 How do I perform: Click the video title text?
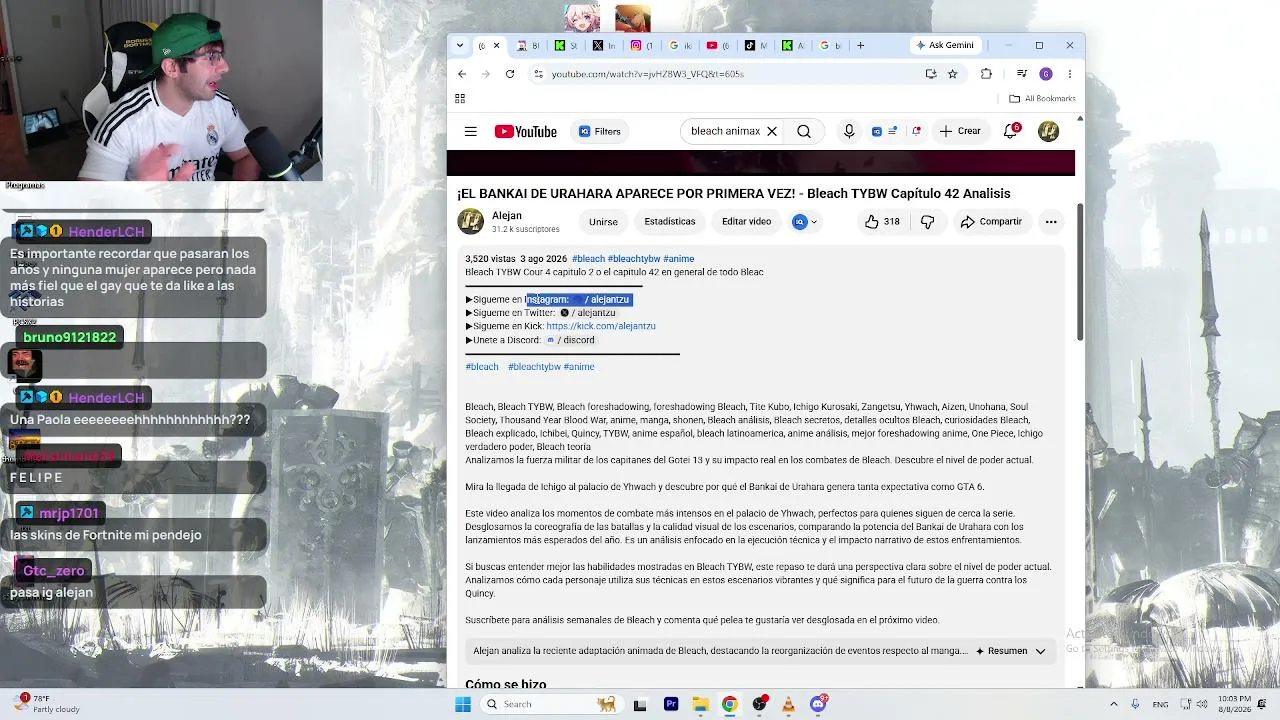coord(734,194)
